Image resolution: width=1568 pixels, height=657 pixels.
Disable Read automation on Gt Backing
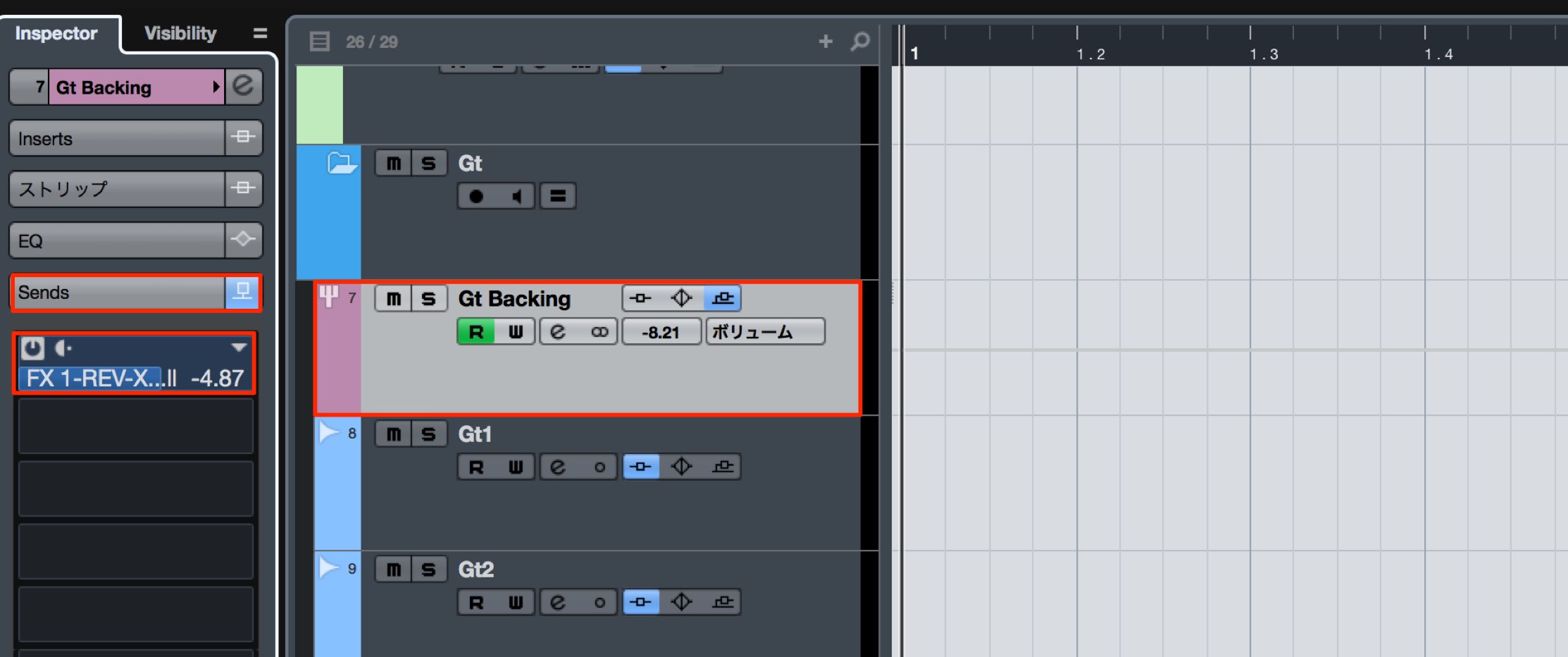point(476,331)
